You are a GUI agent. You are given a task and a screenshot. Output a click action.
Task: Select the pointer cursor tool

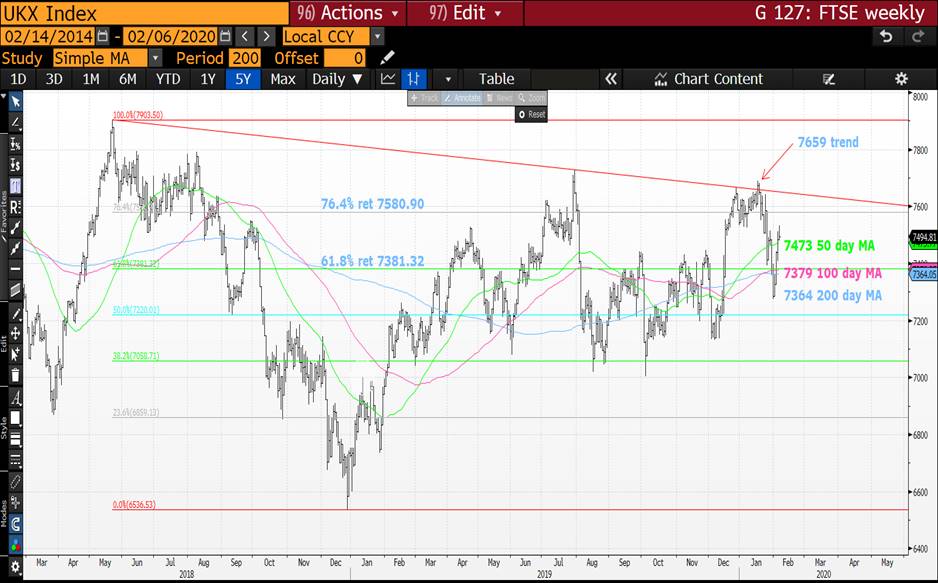[16, 102]
